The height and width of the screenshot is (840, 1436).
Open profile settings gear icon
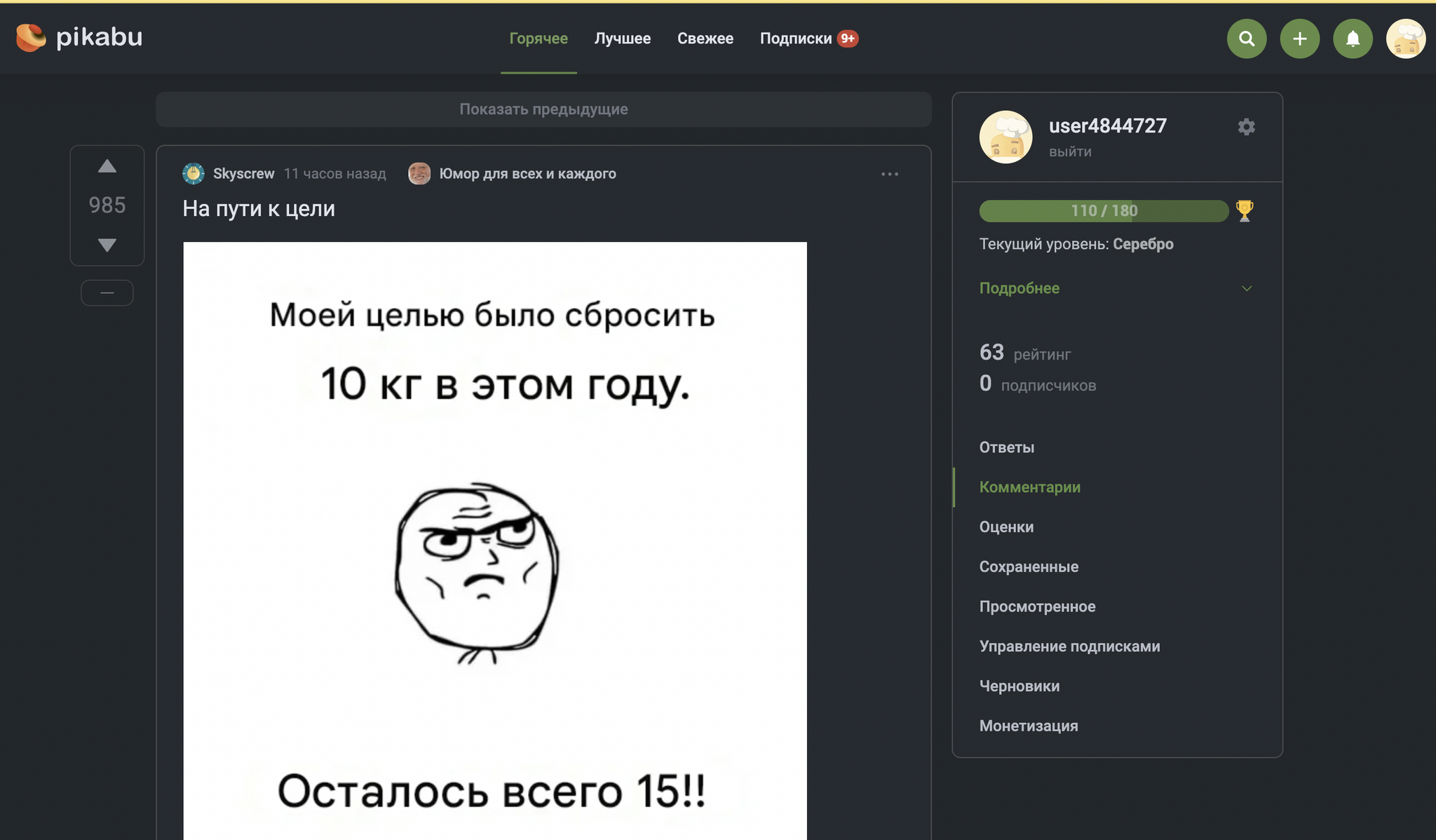coord(1246,127)
